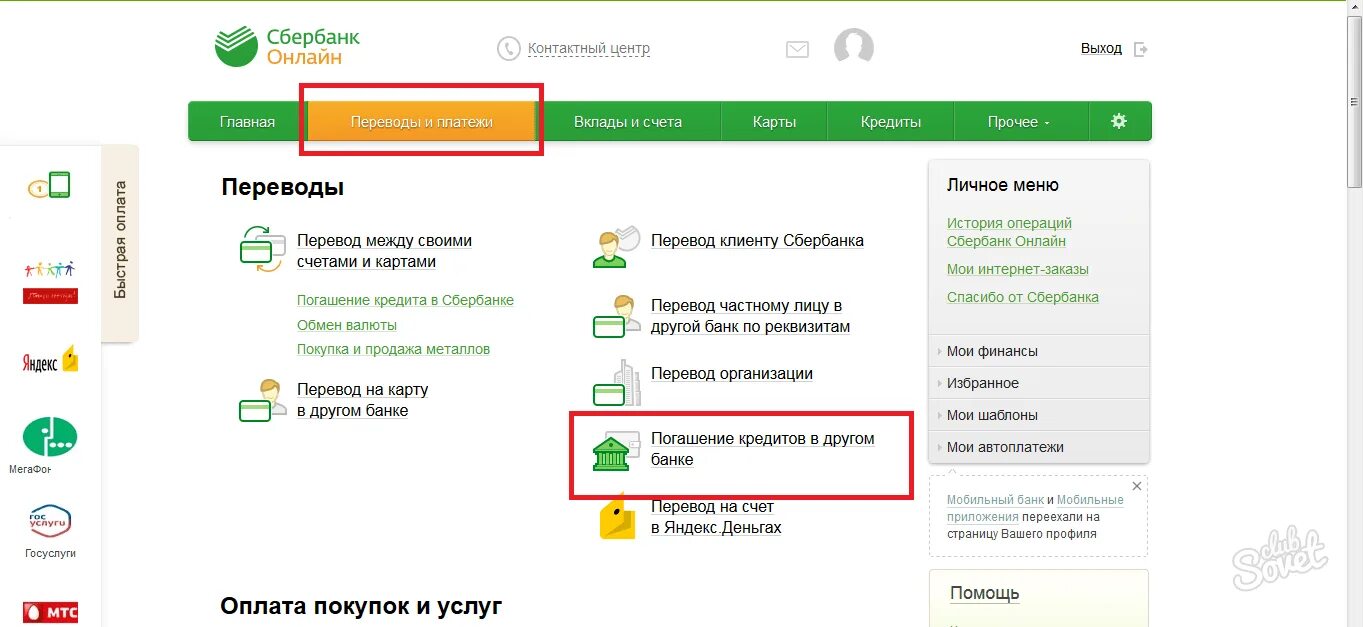Click the mobile phone payment icon in sidebar
The height and width of the screenshot is (627, 1363).
(x=50, y=185)
